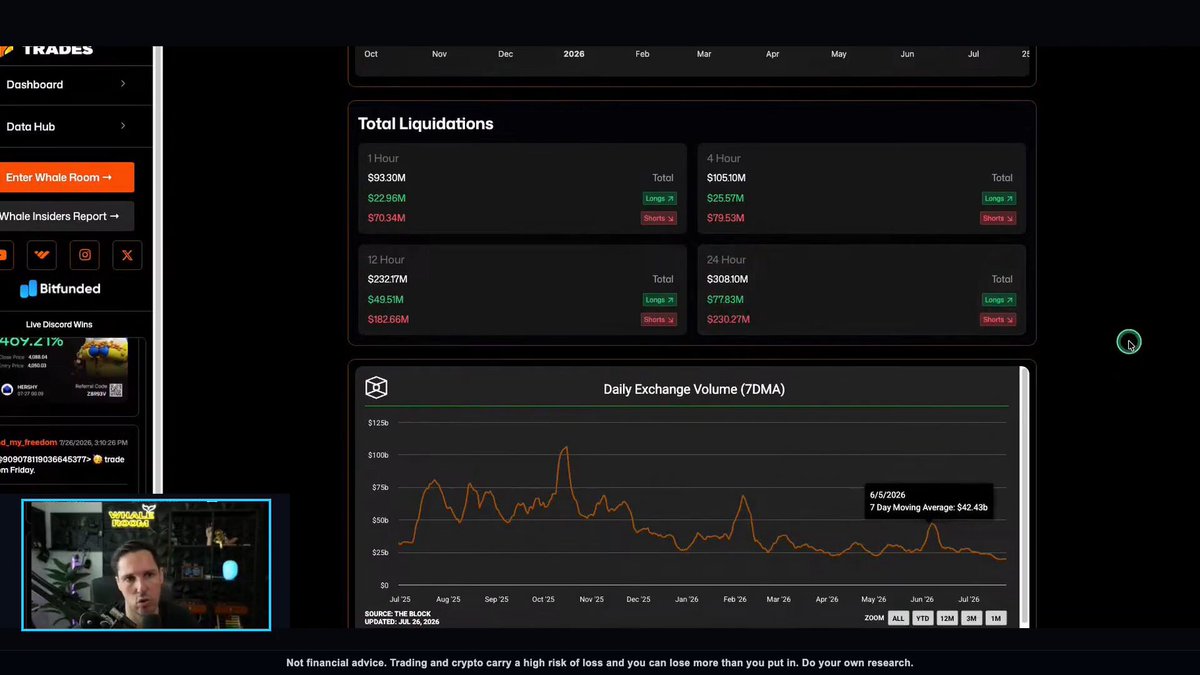
Task: Click the Shorts badge in 12 Hour card
Action: pyautogui.click(x=659, y=320)
